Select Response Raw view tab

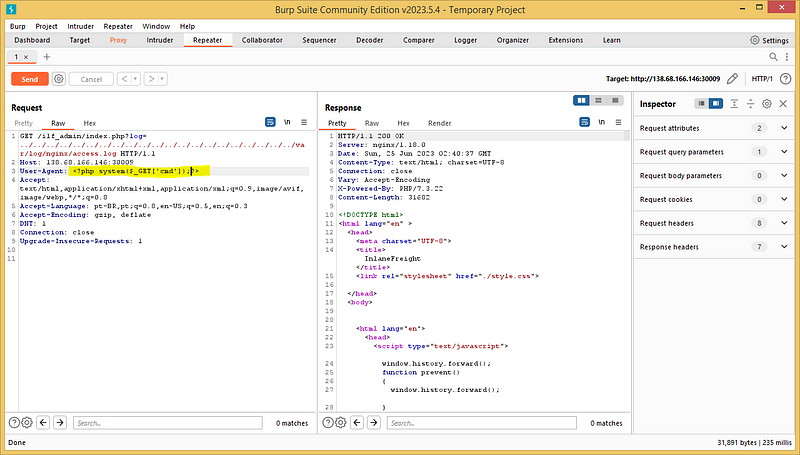pos(372,123)
